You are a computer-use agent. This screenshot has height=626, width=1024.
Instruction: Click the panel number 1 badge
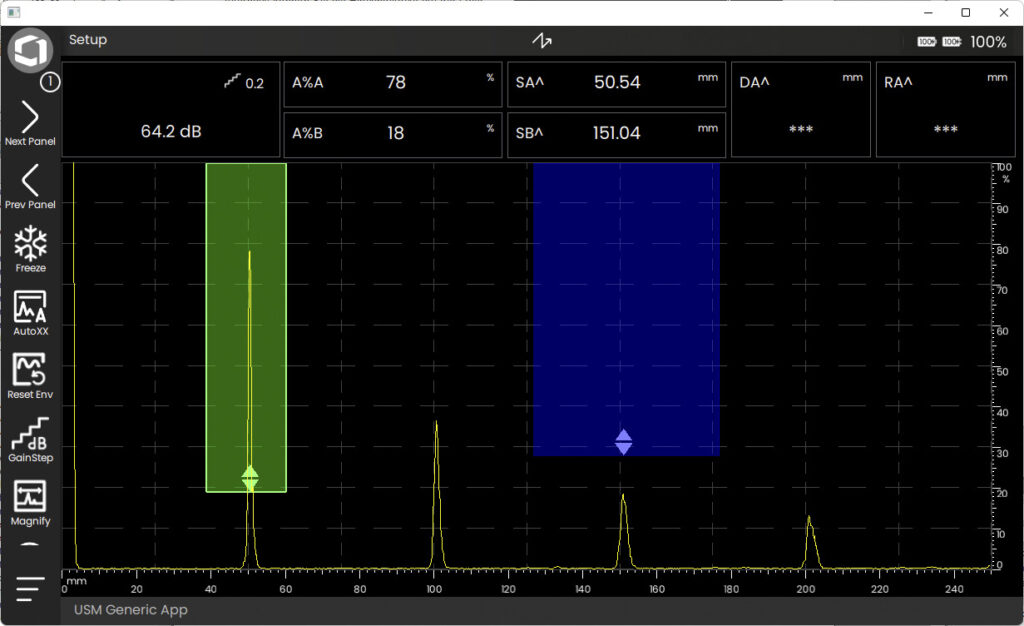(x=50, y=82)
